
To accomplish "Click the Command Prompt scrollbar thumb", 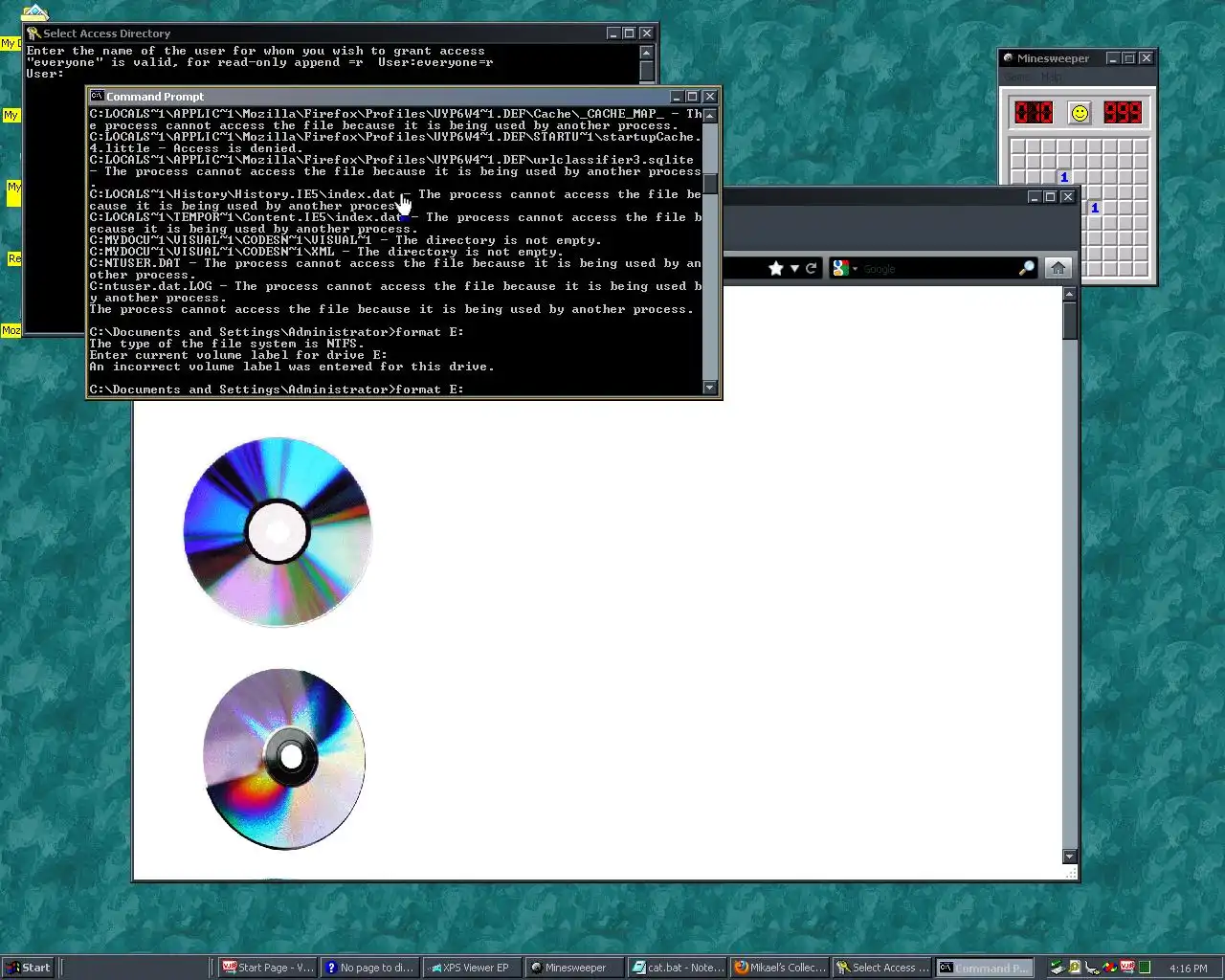I will pos(710,184).
